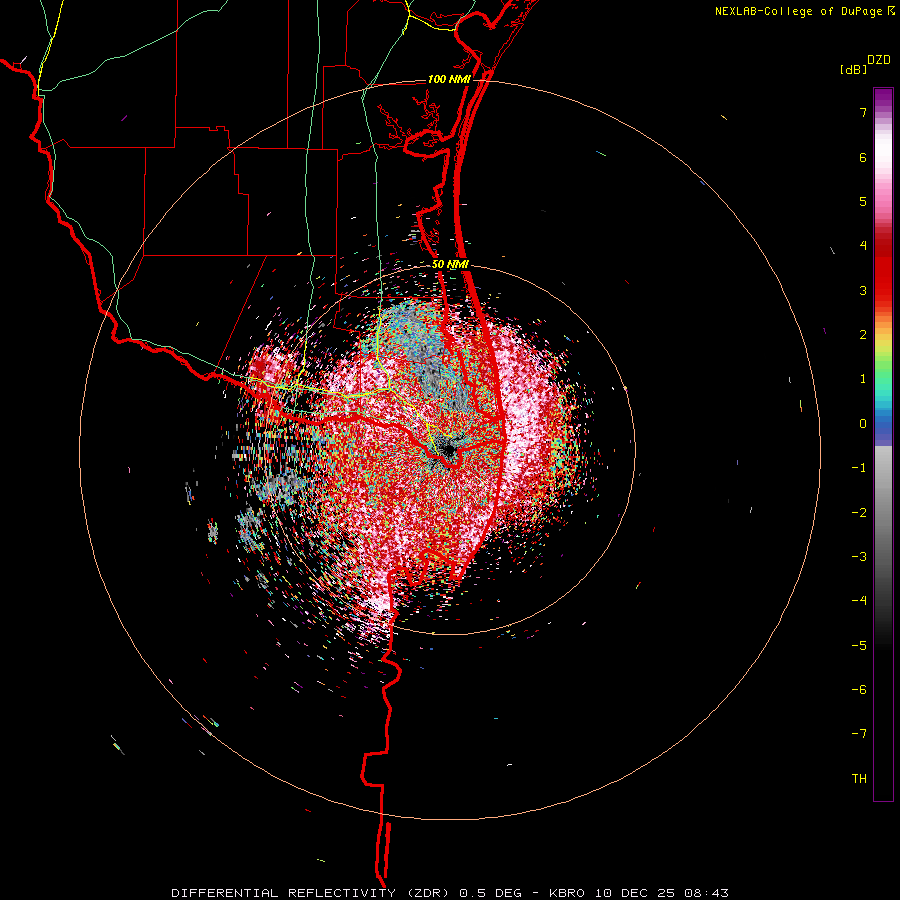Click the 6 value on color scale
Image resolution: width=900 pixels, height=900 pixels.
coord(863,157)
